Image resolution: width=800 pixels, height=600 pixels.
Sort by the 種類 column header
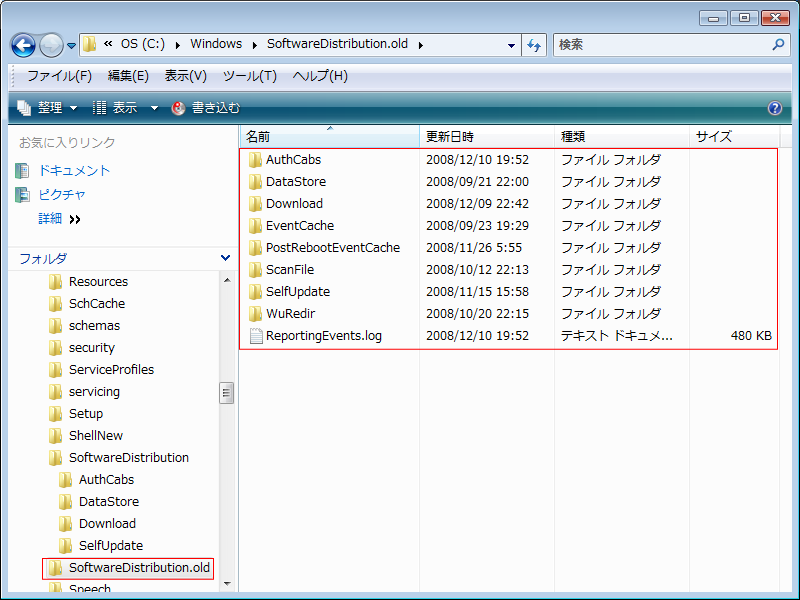click(621, 137)
